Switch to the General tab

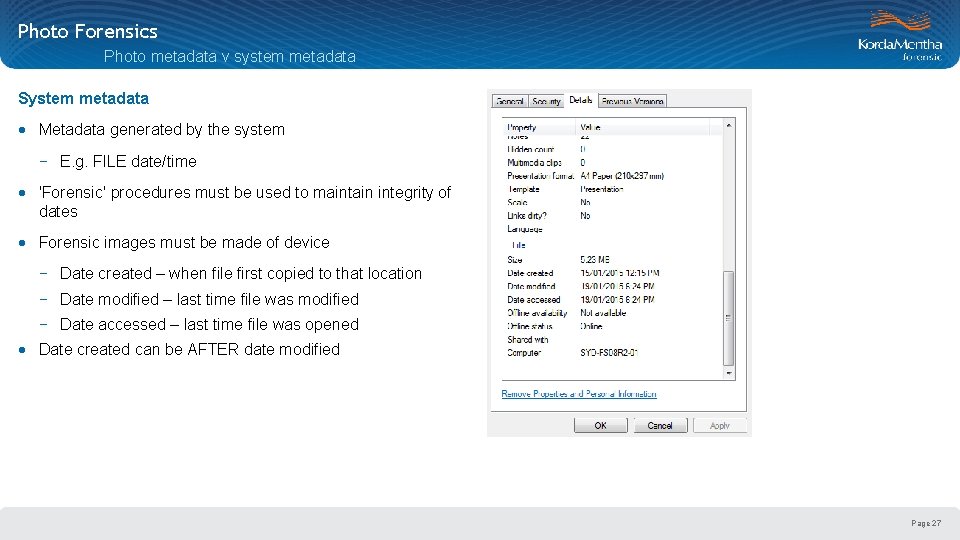[x=510, y=101]
